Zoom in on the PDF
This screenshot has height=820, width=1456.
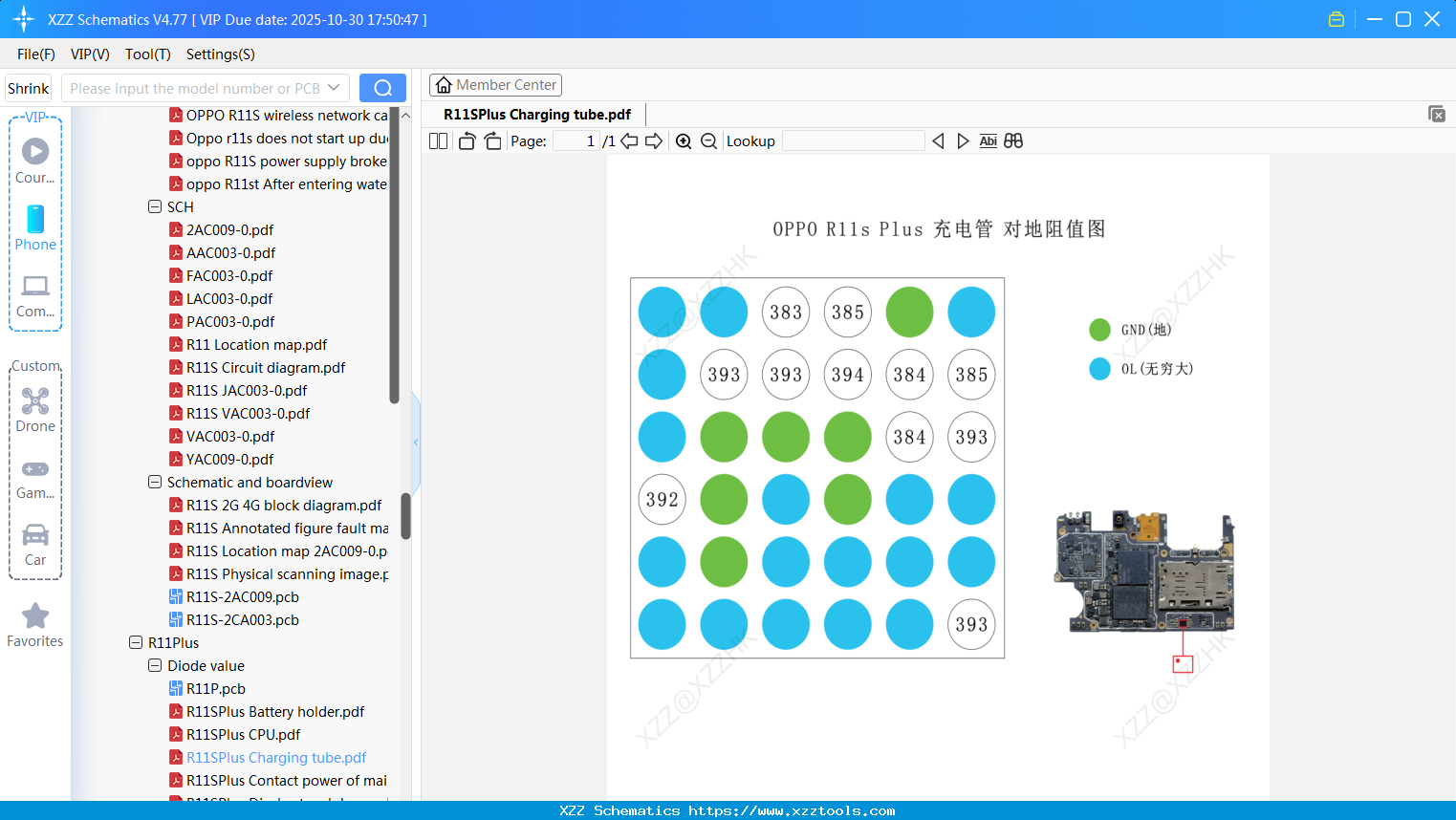tap(684, 141)
